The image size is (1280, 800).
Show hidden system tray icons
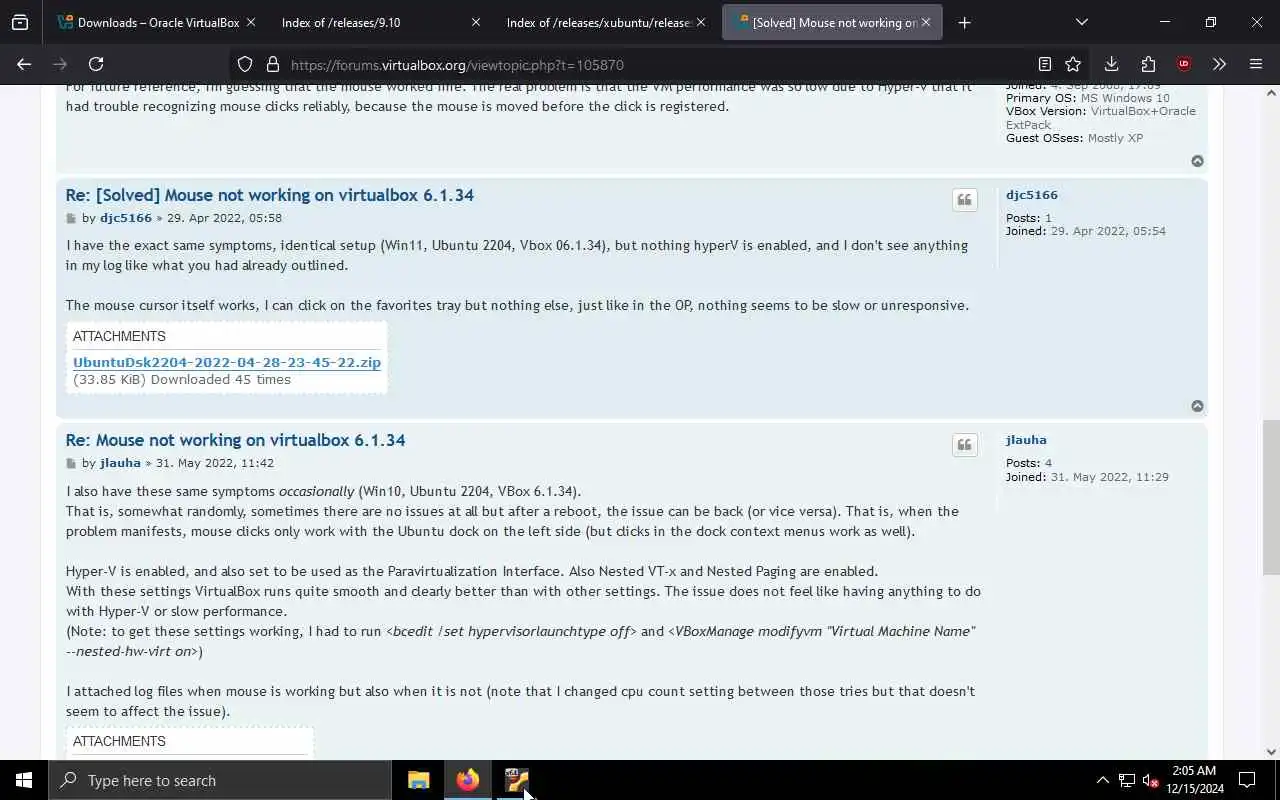(x=1102, y=780)
